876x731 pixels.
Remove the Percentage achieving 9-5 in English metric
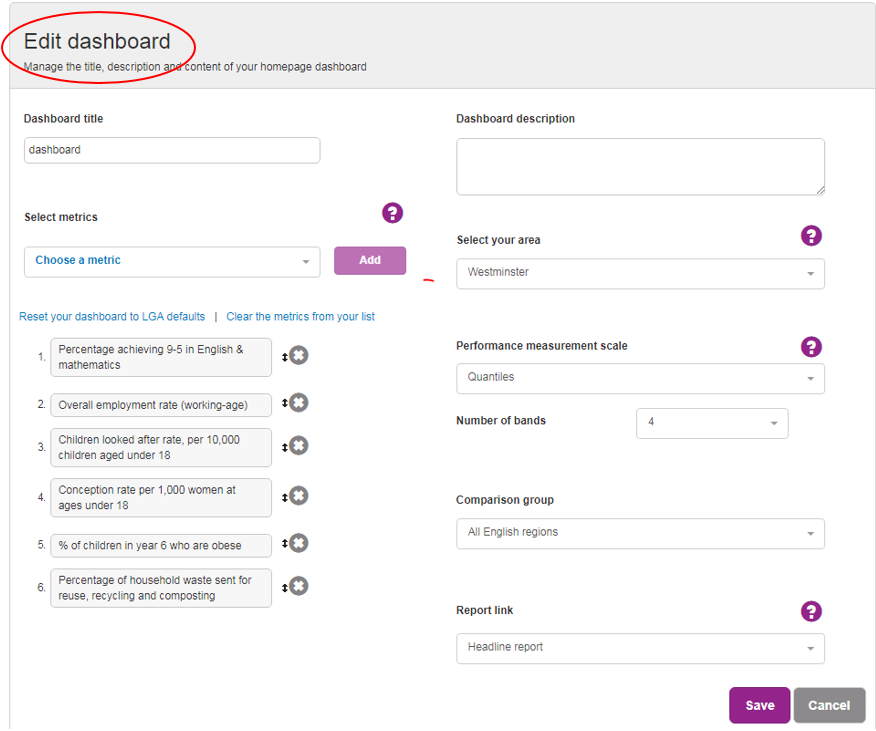299,355
